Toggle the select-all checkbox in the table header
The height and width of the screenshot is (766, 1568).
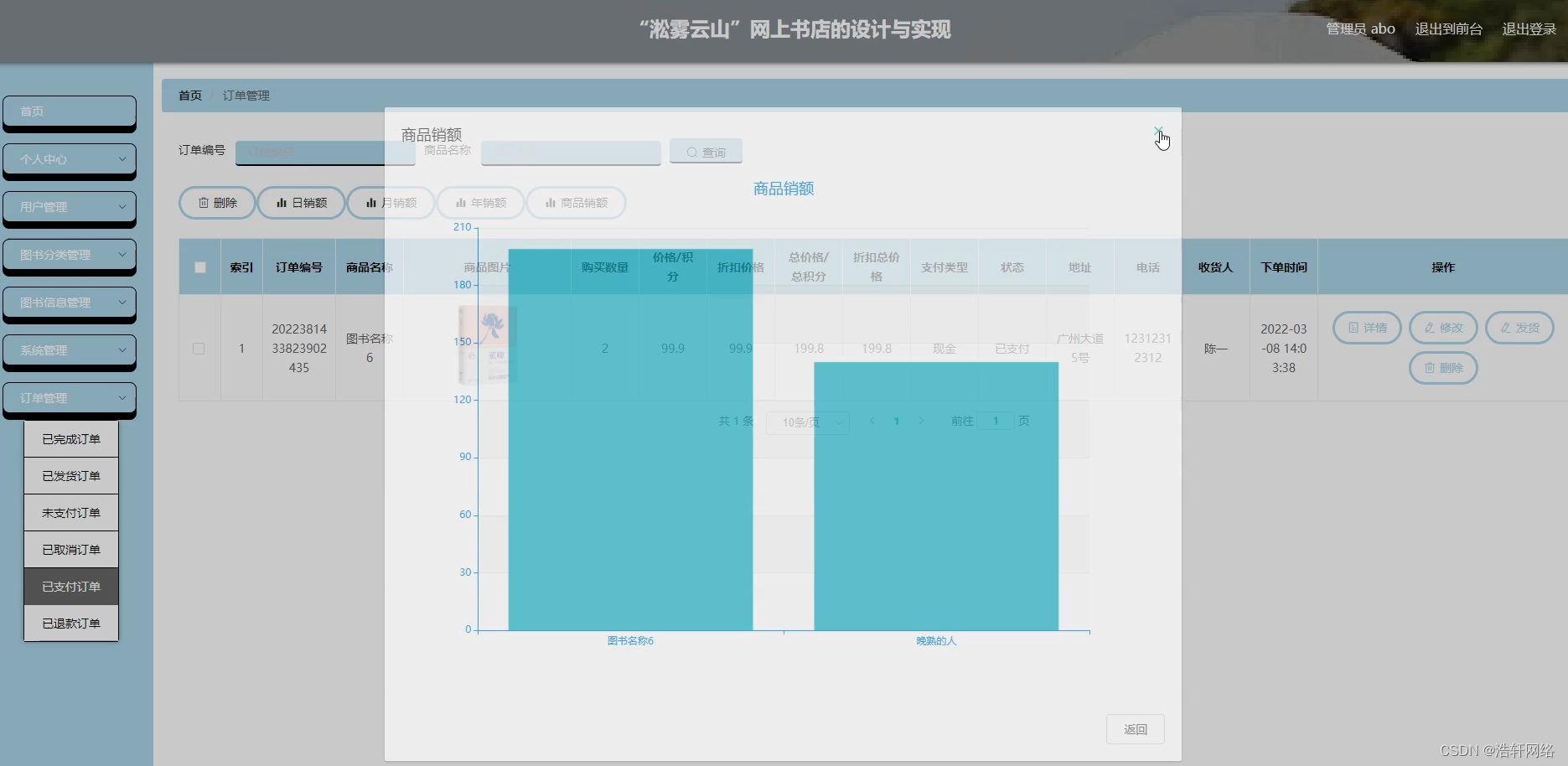click(199, 266)
